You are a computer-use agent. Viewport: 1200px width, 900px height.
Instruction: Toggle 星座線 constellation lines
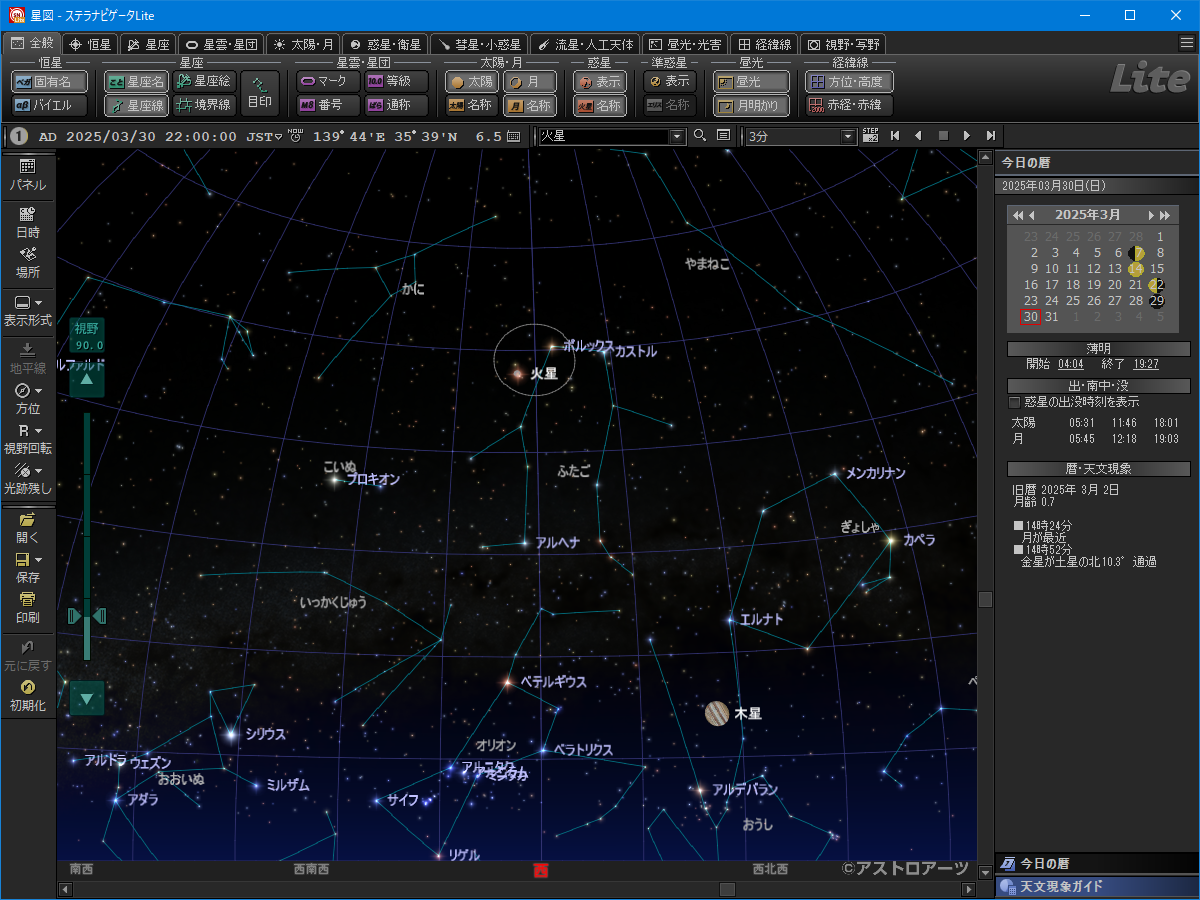tap(136, 105)
